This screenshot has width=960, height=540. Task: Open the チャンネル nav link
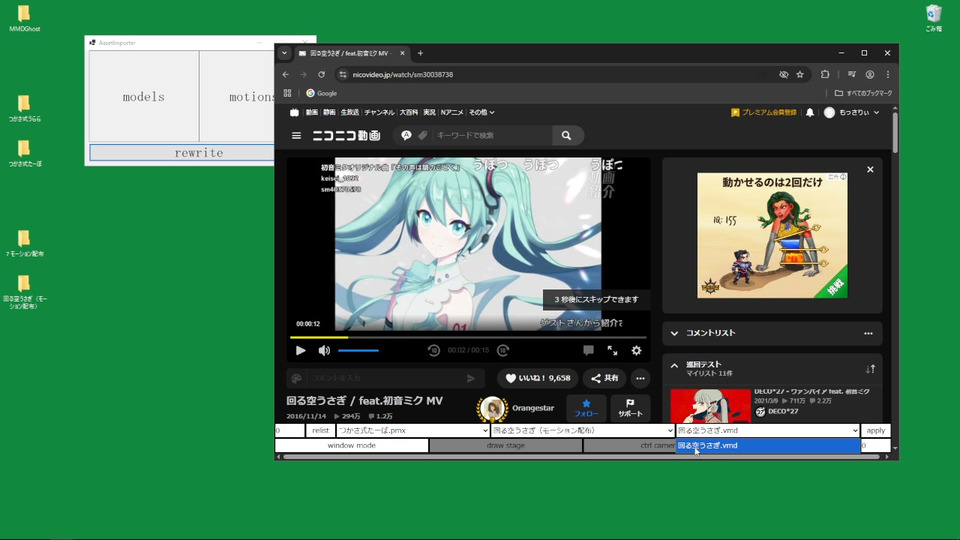click(379, 113)
